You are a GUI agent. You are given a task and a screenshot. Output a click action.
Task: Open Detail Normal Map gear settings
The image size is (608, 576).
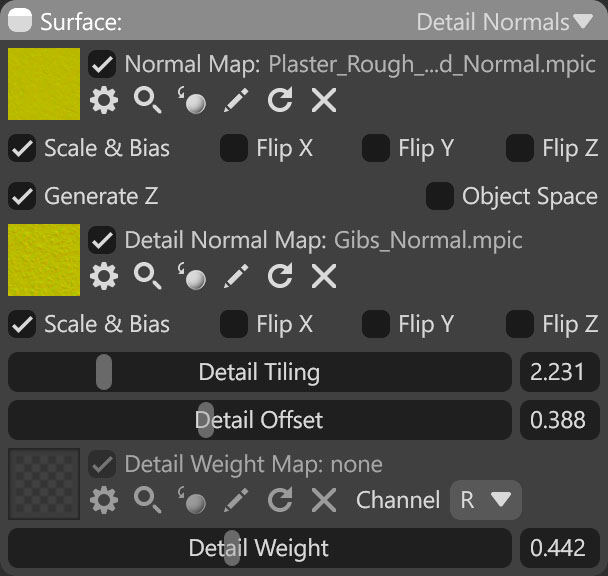pyautogui.click(x=103, y=276)
